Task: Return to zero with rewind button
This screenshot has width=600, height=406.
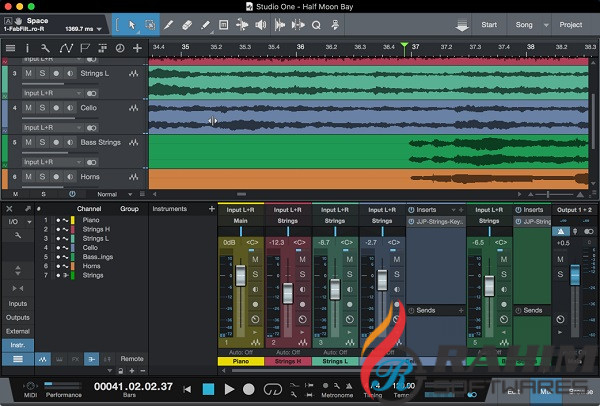Action: 187,390
